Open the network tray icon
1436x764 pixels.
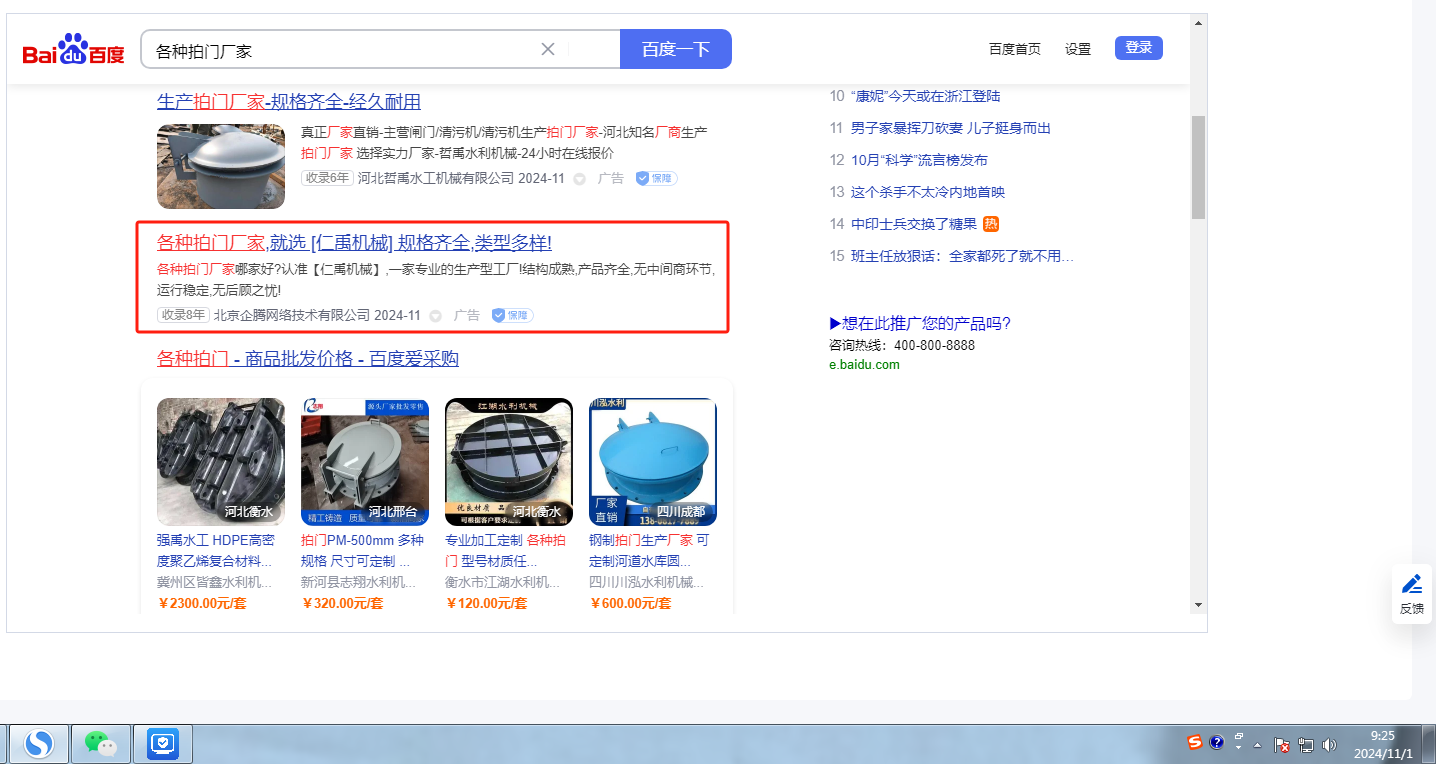pyautogui.click(x=1306, y=744)
